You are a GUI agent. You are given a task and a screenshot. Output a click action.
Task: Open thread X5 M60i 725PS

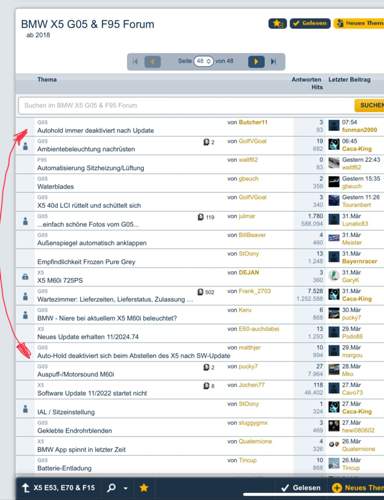60,281
